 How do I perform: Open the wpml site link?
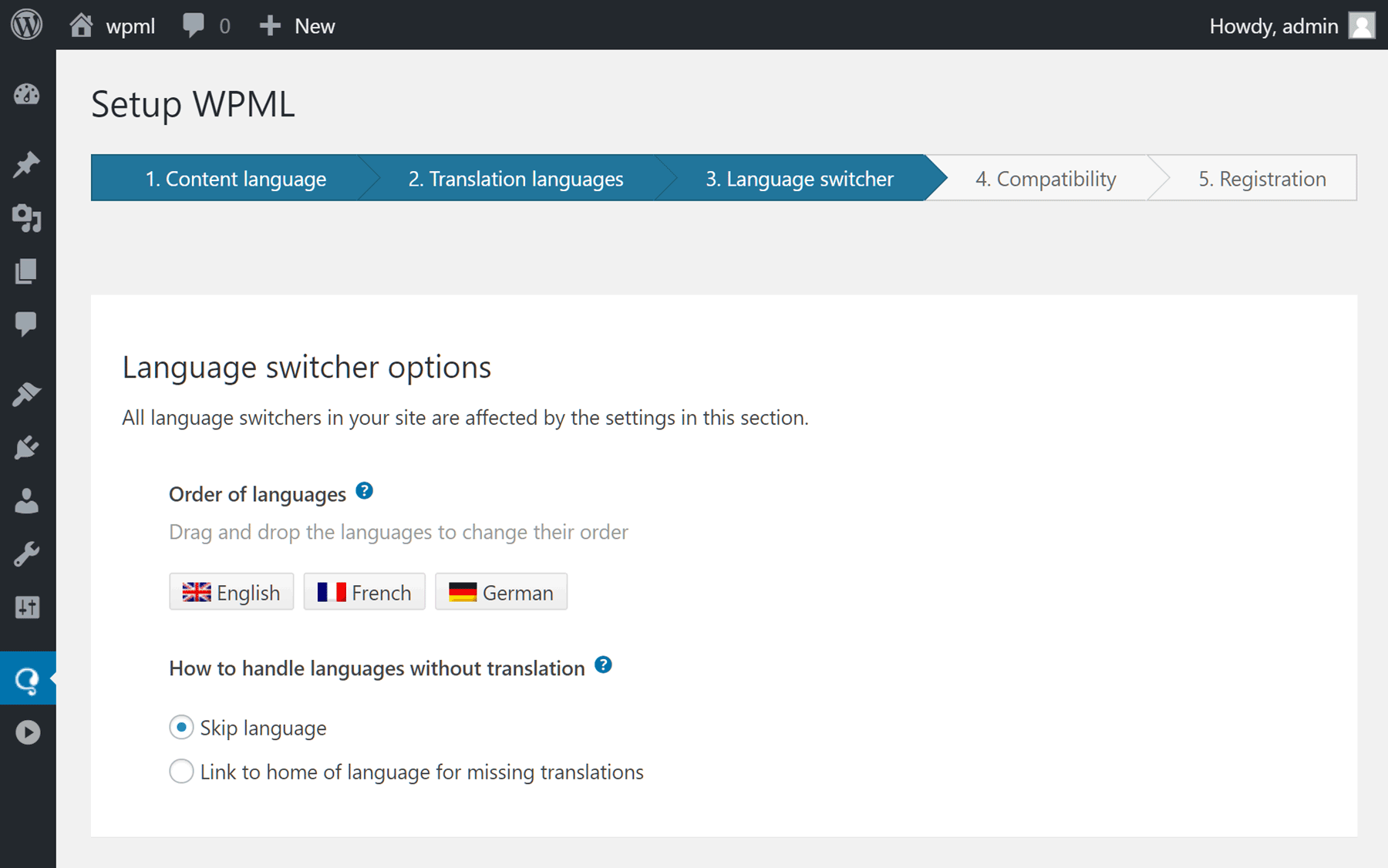130,26
